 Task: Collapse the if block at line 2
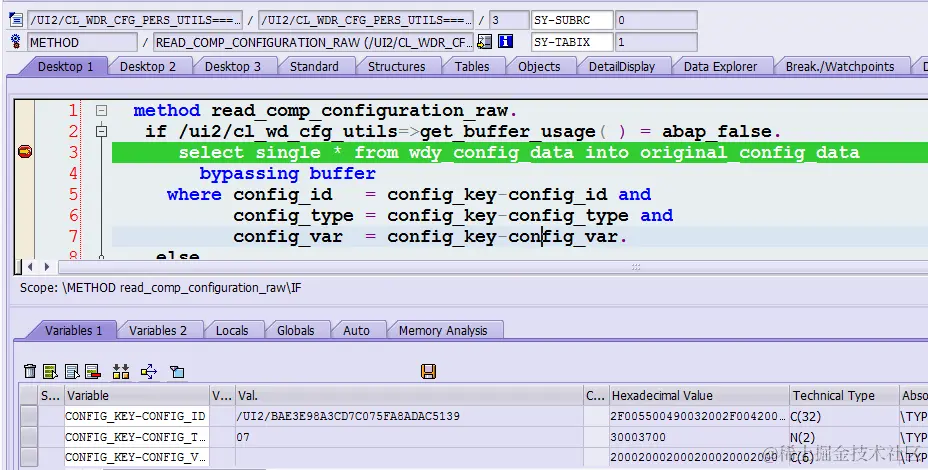click(101, 131)
